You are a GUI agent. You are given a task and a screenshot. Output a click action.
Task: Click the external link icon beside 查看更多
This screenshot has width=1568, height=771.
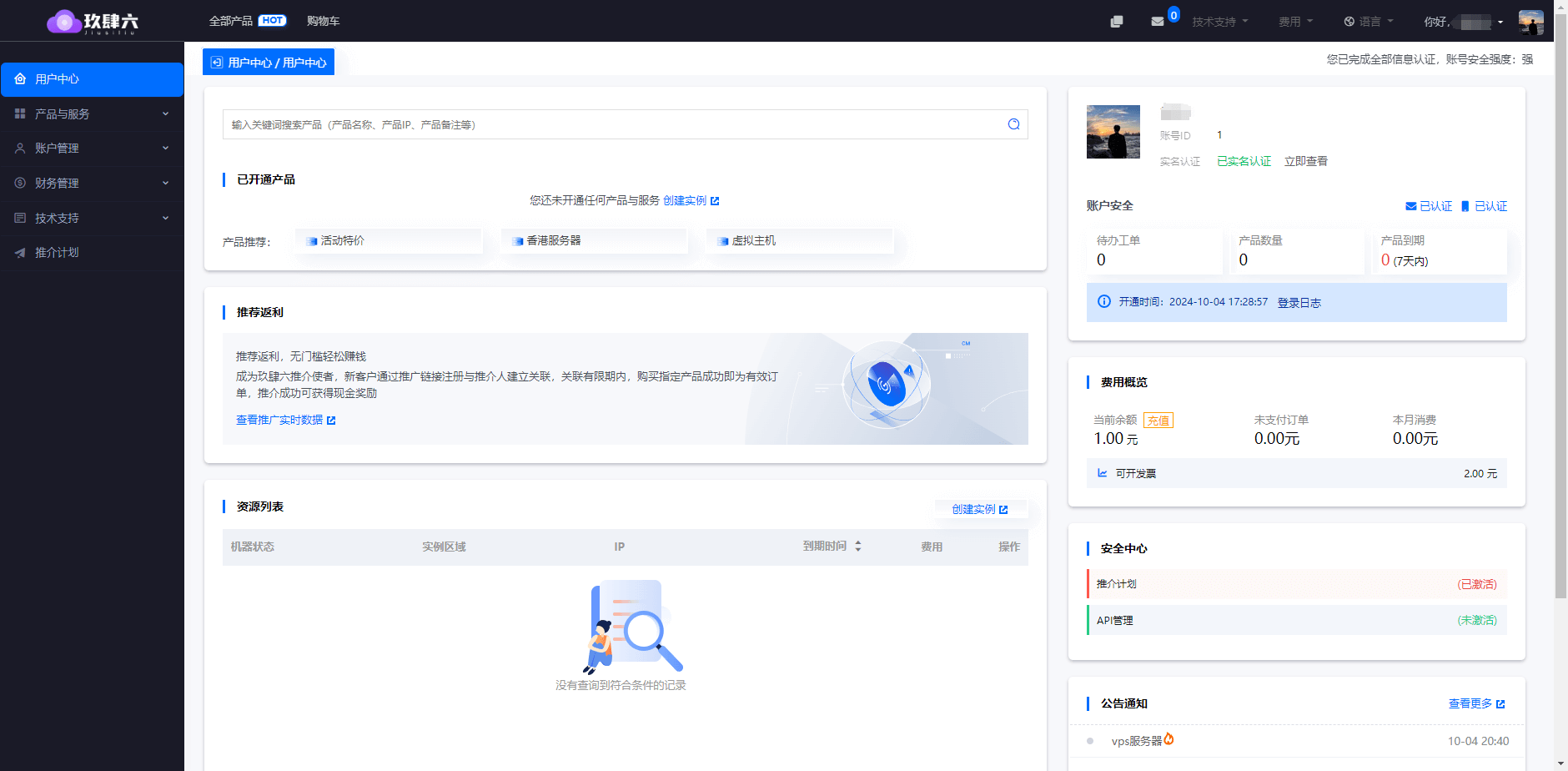pos(1500,704)
